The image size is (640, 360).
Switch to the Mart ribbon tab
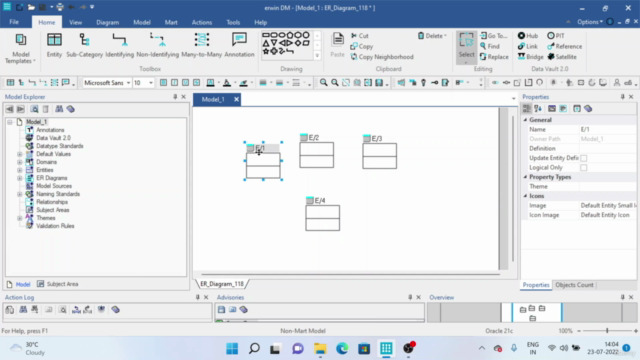pyautogui.click(x=171, y=22)
